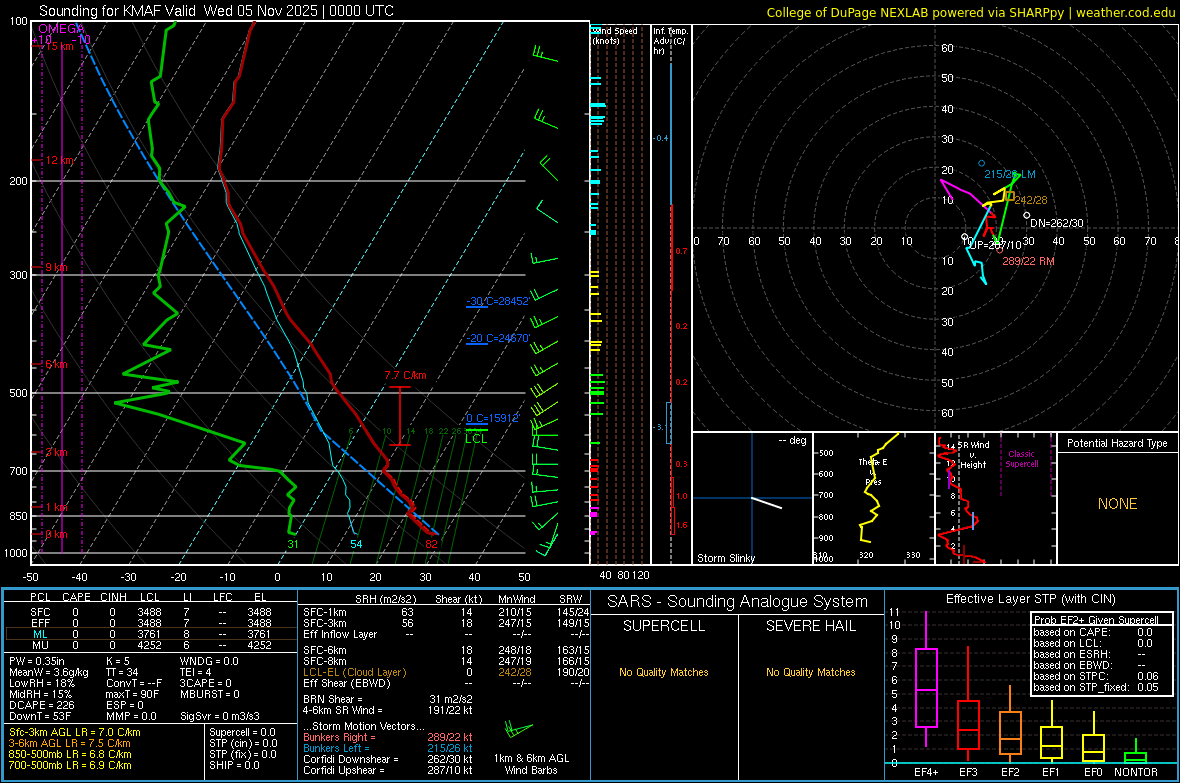Click the 850-500mb LR value
The height and width of the screenshot is (783, 1180).
(70, 754)
